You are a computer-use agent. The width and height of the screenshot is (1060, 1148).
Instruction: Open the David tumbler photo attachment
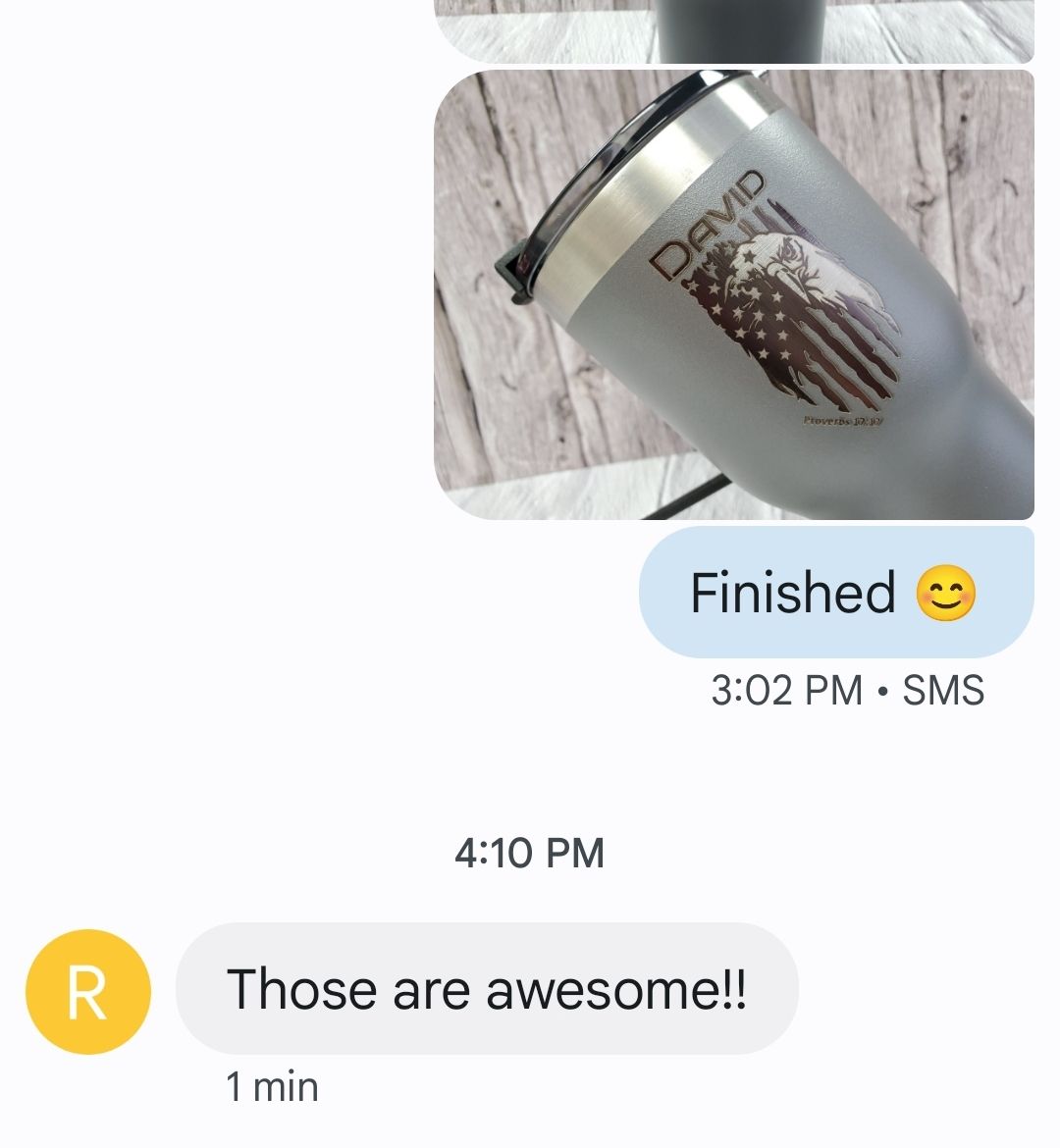(x=734, y=294)
